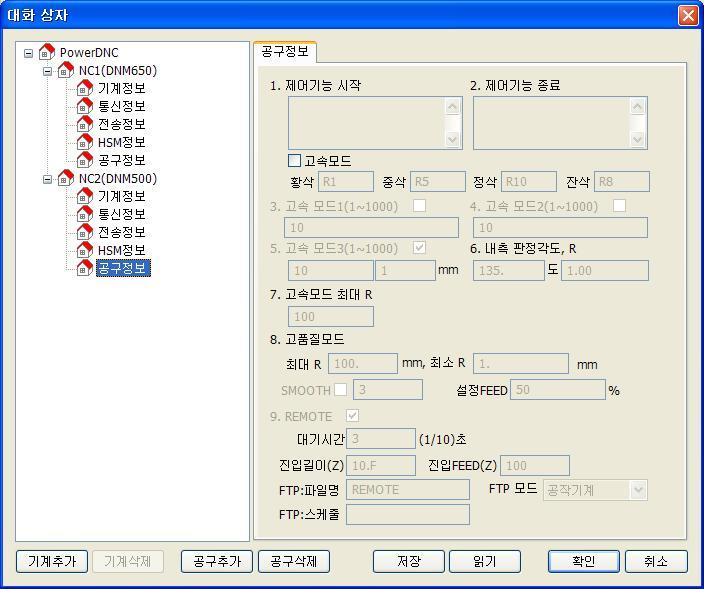Click icon beside 기계정보 under NC2(DNM500)
The image size is (704, 589).
tap(85, 196)
